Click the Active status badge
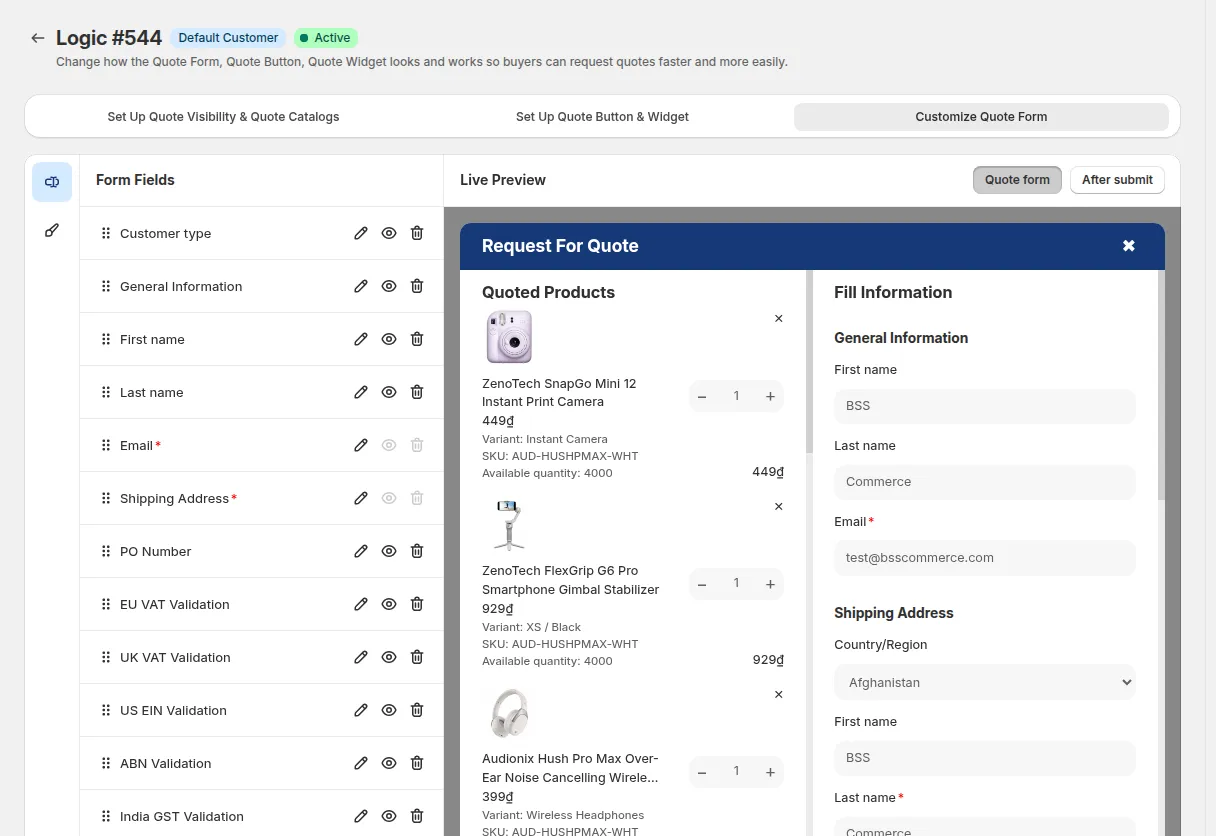Viewport: 1216px width, 836px height. click(x=326, y=38)
